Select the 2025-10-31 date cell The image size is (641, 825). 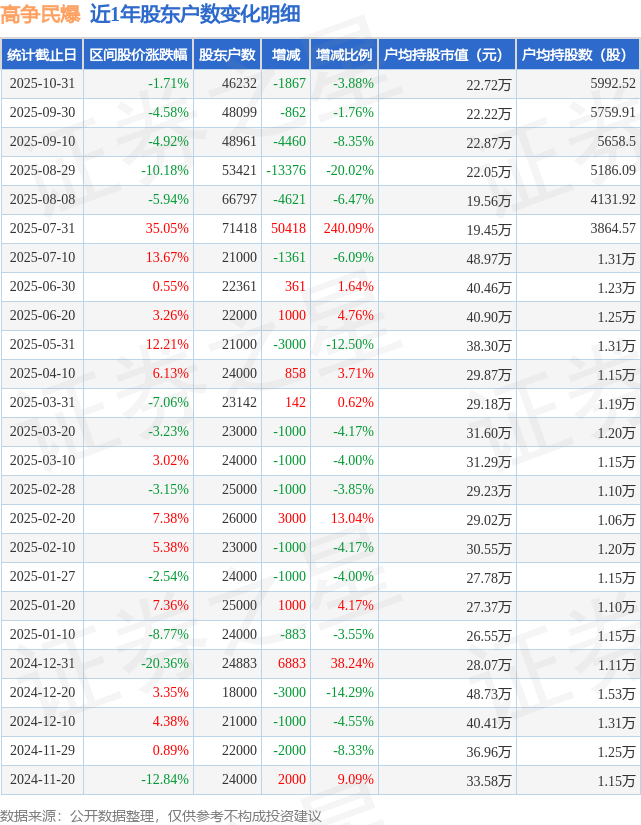pos(42,84)
